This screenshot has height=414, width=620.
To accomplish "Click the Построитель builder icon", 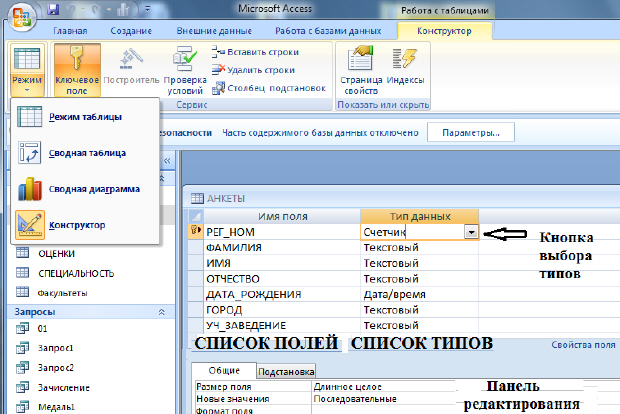I will pyautogui.click(x=130, y=60).
